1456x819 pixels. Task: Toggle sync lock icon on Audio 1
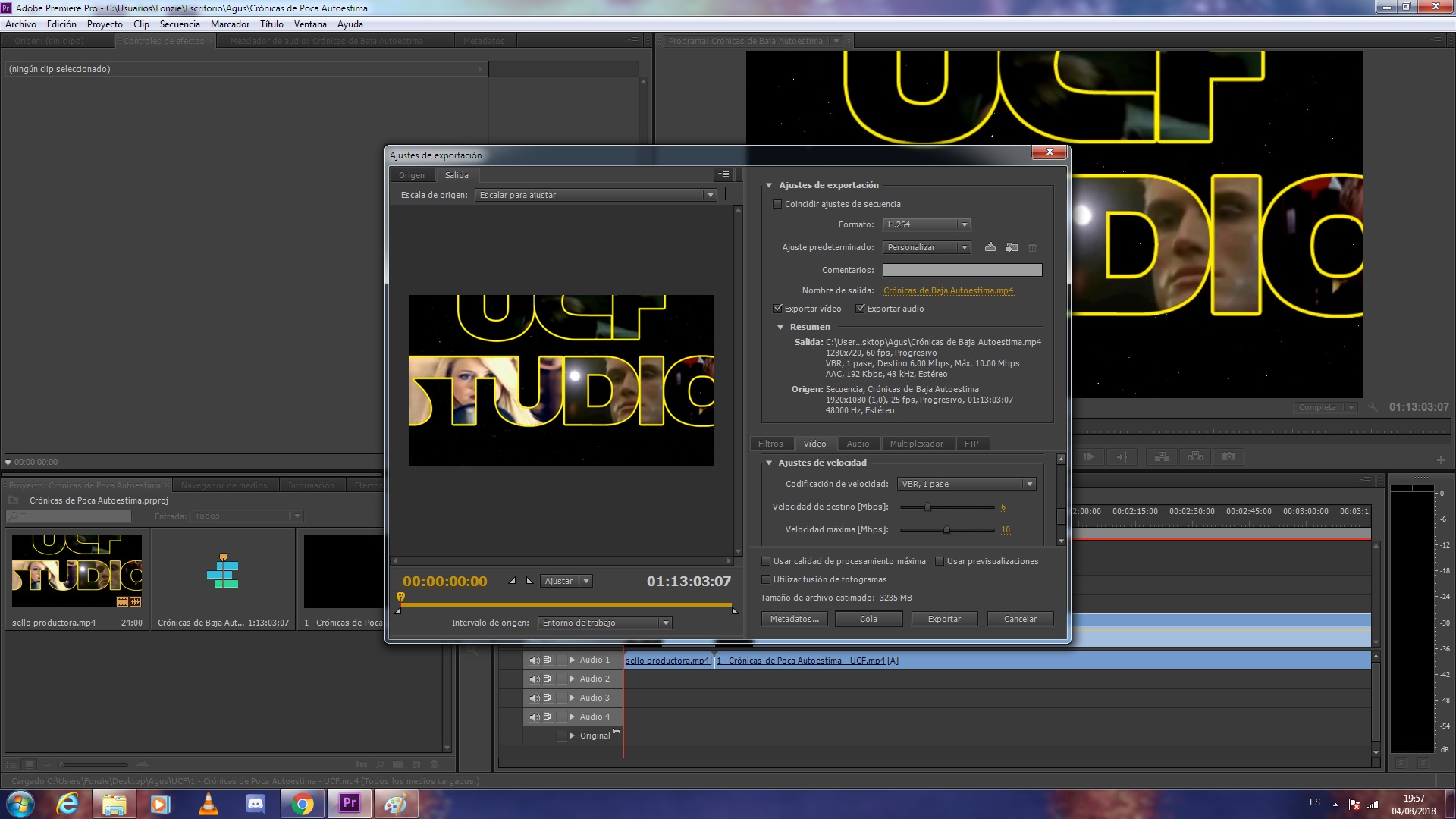point(548,660)
